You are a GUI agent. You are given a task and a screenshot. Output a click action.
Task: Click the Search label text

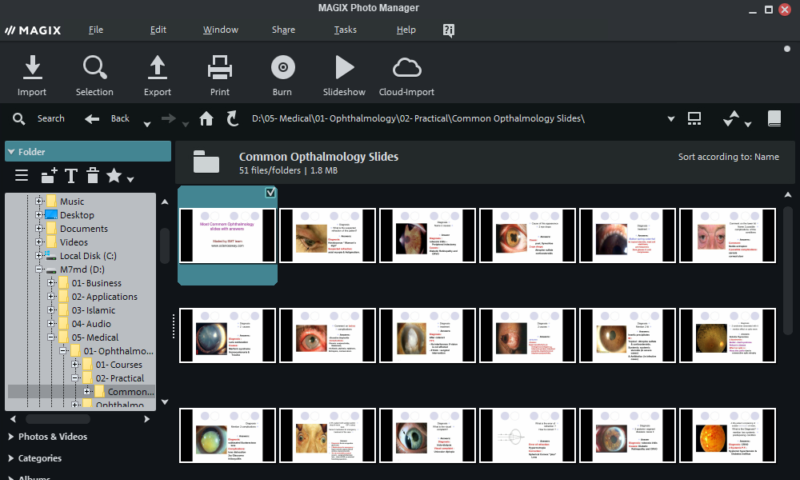[51, 119]
